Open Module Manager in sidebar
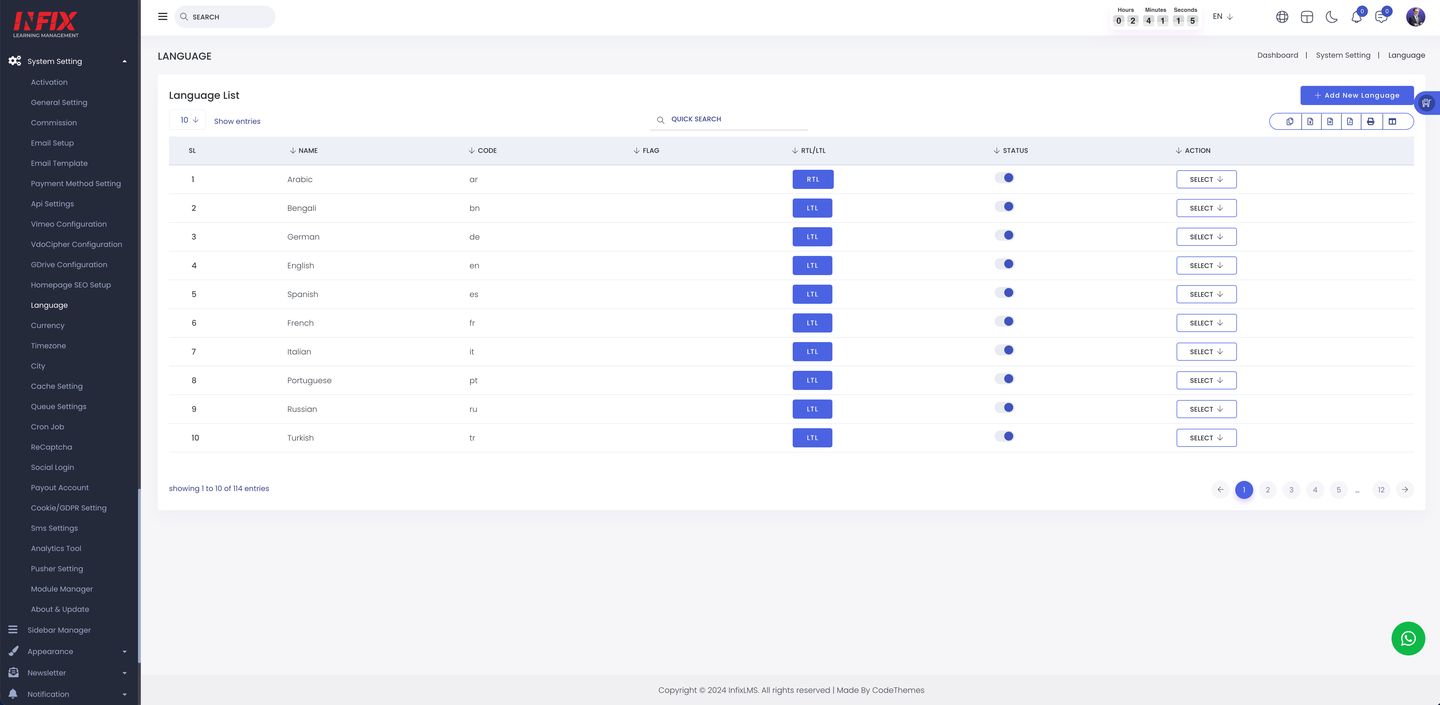 coord(62,589)
